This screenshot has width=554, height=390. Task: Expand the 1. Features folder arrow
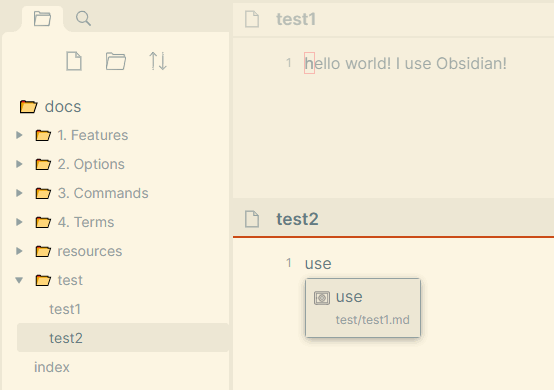tap(19, 135)
